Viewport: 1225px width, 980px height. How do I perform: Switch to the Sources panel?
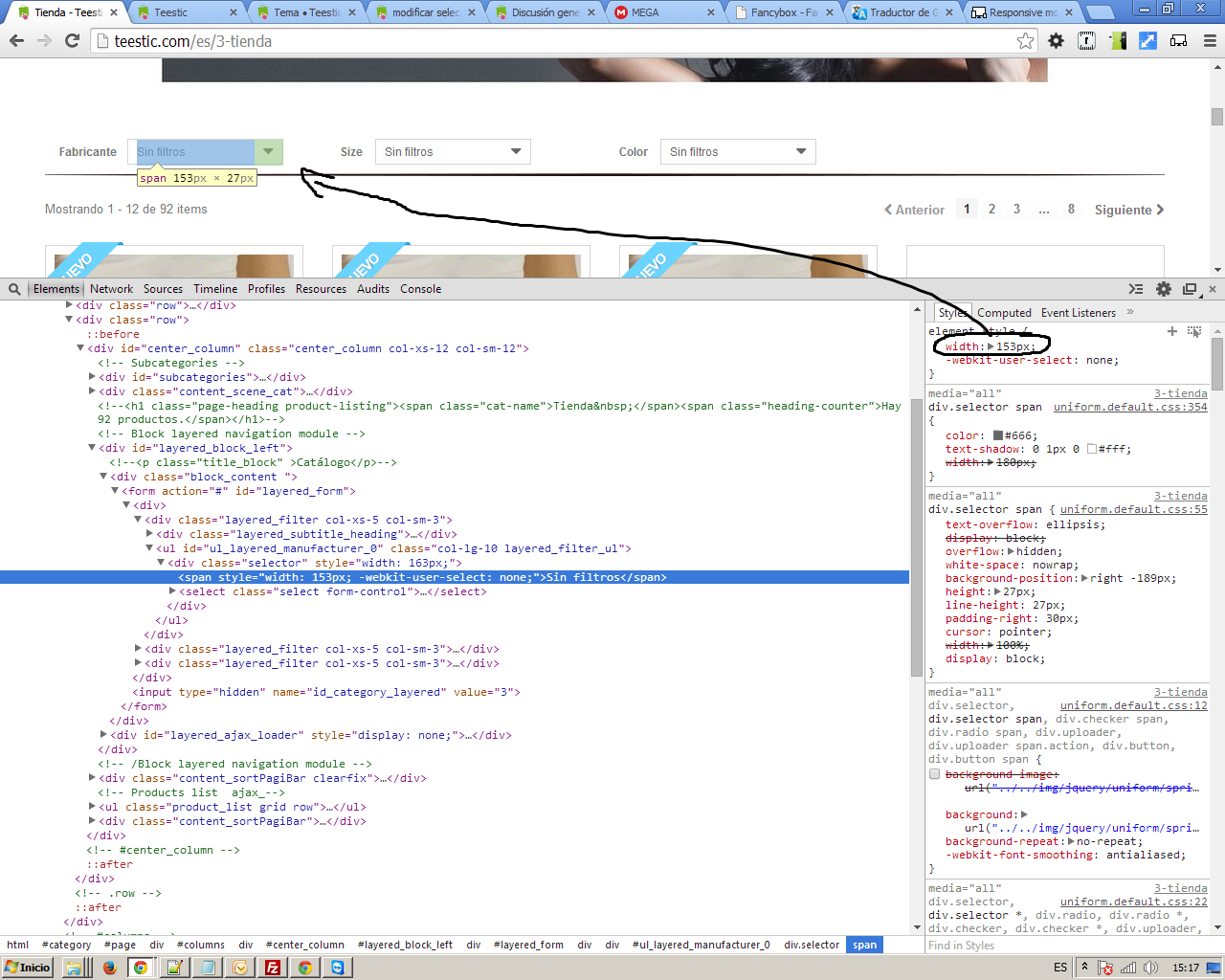[163, 289]
